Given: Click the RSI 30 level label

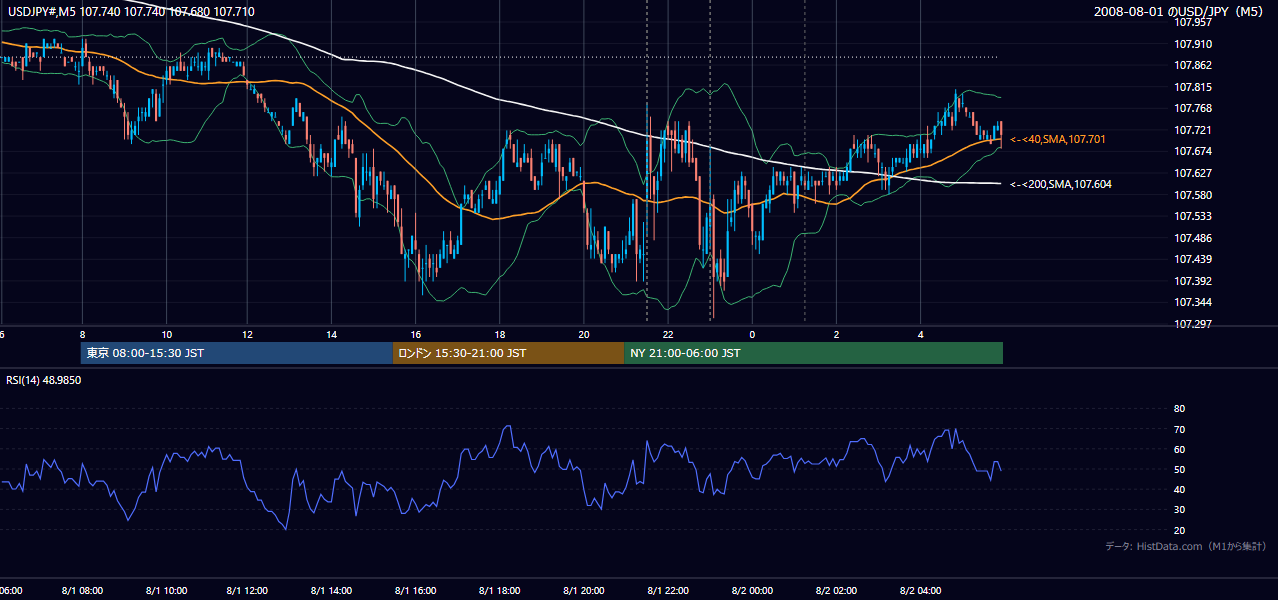Looking at the screenshot, I should [x=1179, y=510].
